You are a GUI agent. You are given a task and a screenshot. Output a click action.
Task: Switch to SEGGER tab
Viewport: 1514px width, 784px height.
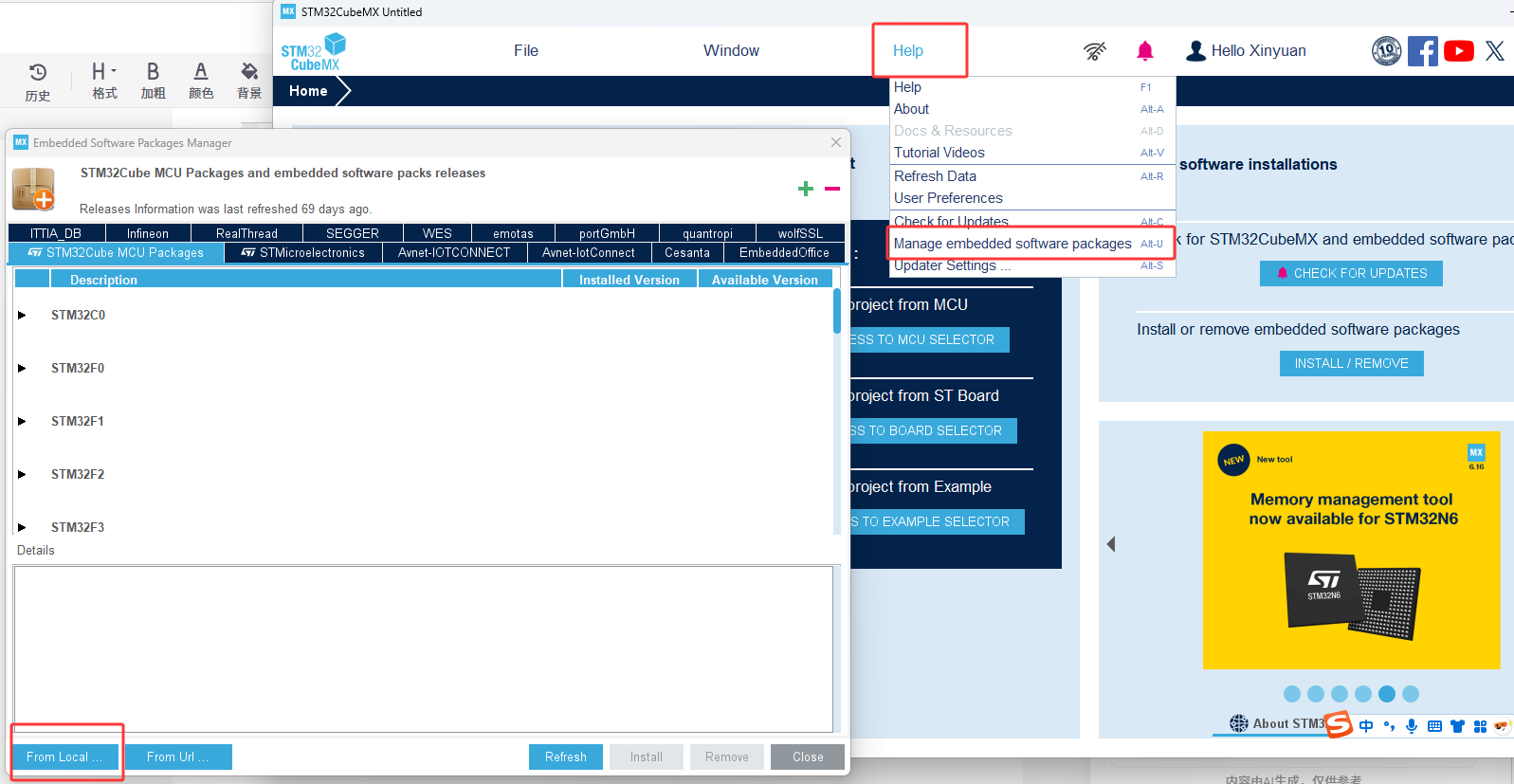click(353, 233)
